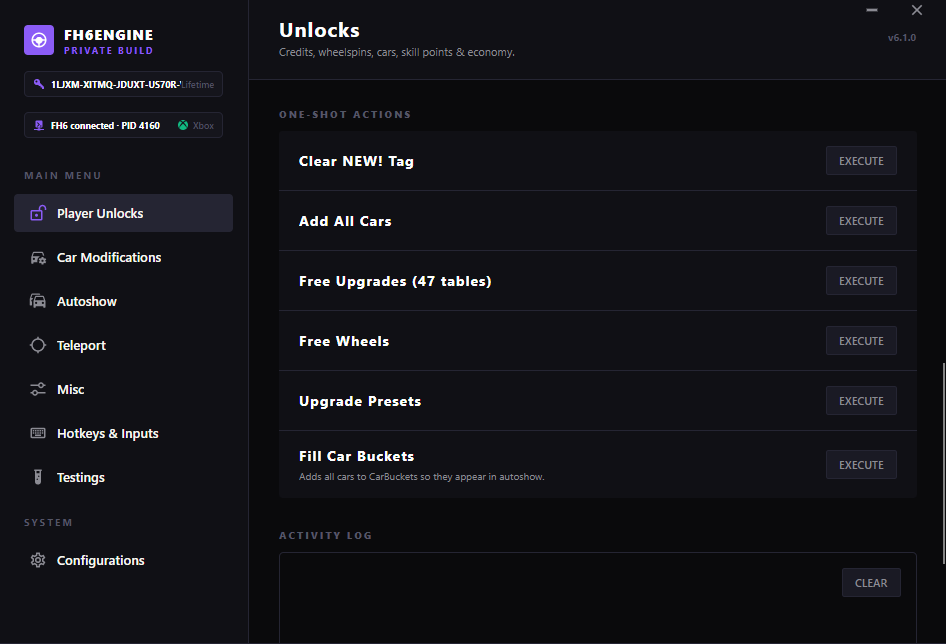Viewport: 946px width, 644px height.
Task: Click the Autoshow car icon
Action: (x=38, y=301)
